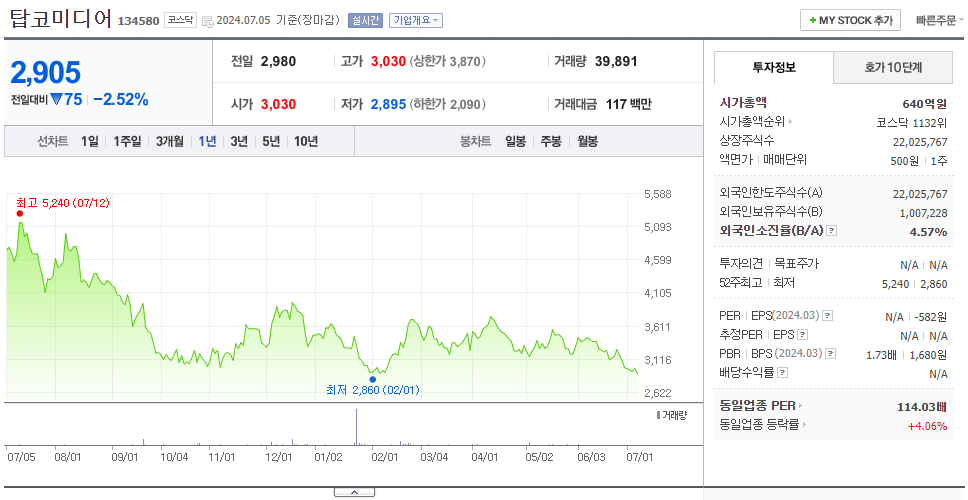
Task: Click the 상장주식수 value 22,025,767
Action: click(x=920, y=141)
